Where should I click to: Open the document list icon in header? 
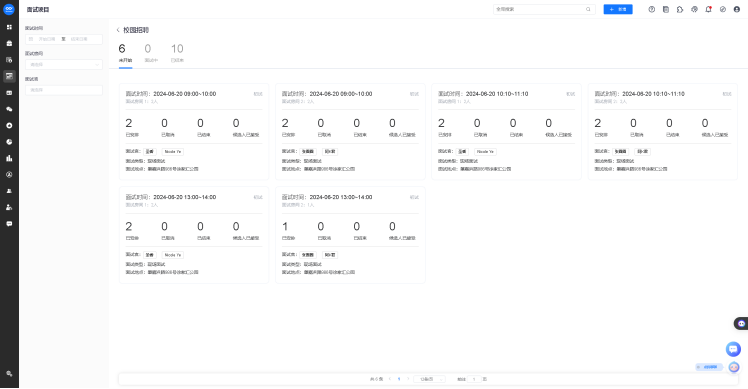pyautogui.click(x=666, y=9)
